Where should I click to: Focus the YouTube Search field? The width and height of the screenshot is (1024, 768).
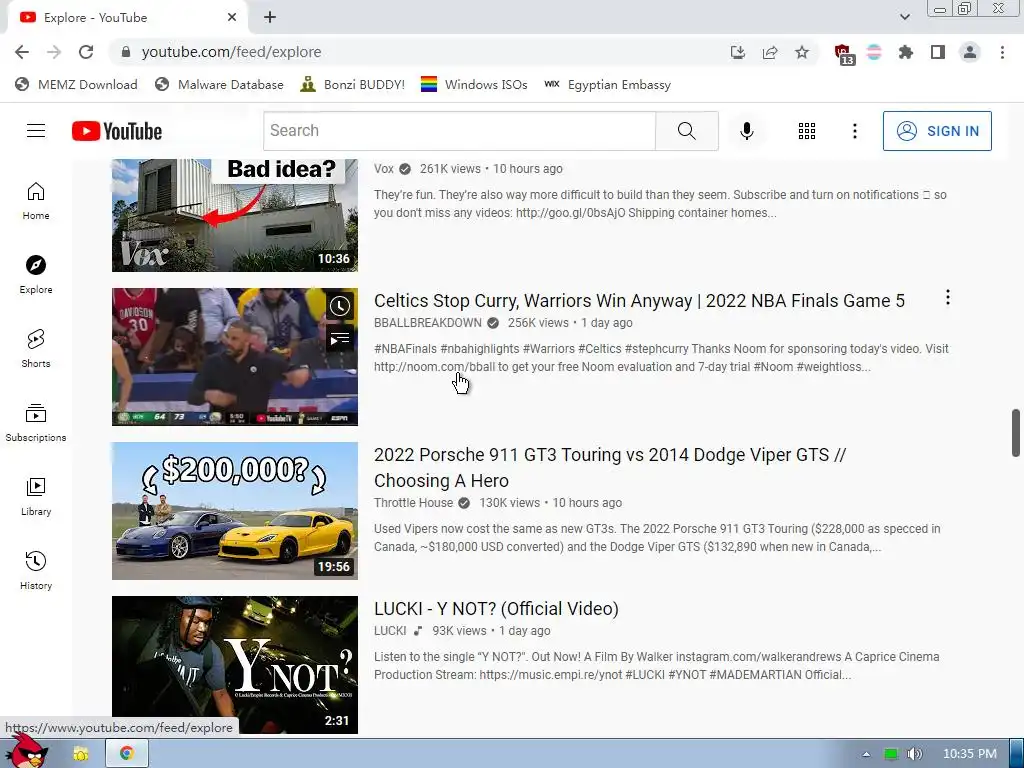coord(459,131)
